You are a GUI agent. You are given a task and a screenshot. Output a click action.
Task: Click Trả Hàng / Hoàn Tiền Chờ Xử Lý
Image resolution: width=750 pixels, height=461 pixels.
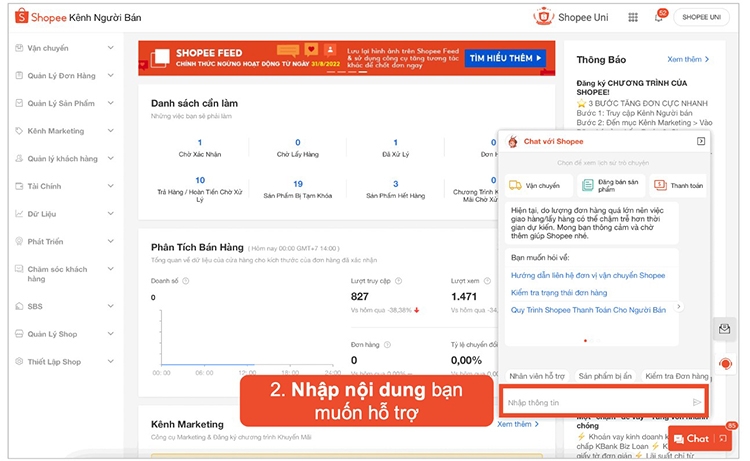[x=200, y=190]
